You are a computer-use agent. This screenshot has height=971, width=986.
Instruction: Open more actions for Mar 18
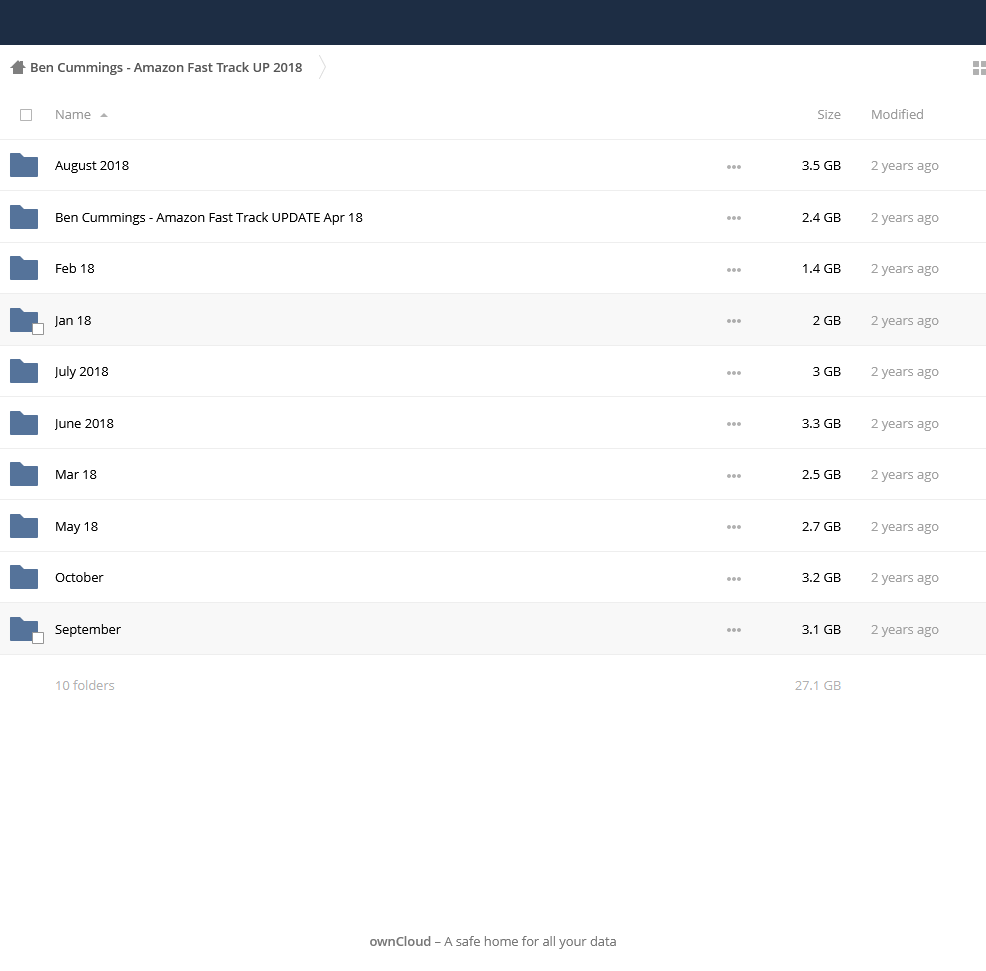733,476
